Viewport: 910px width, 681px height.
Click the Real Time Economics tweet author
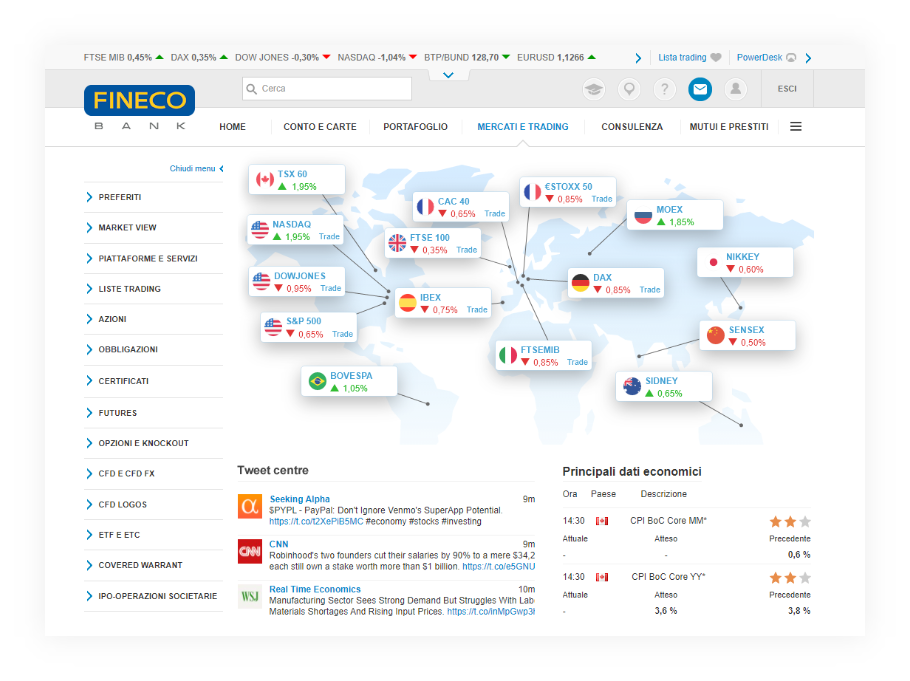[315, 589]
